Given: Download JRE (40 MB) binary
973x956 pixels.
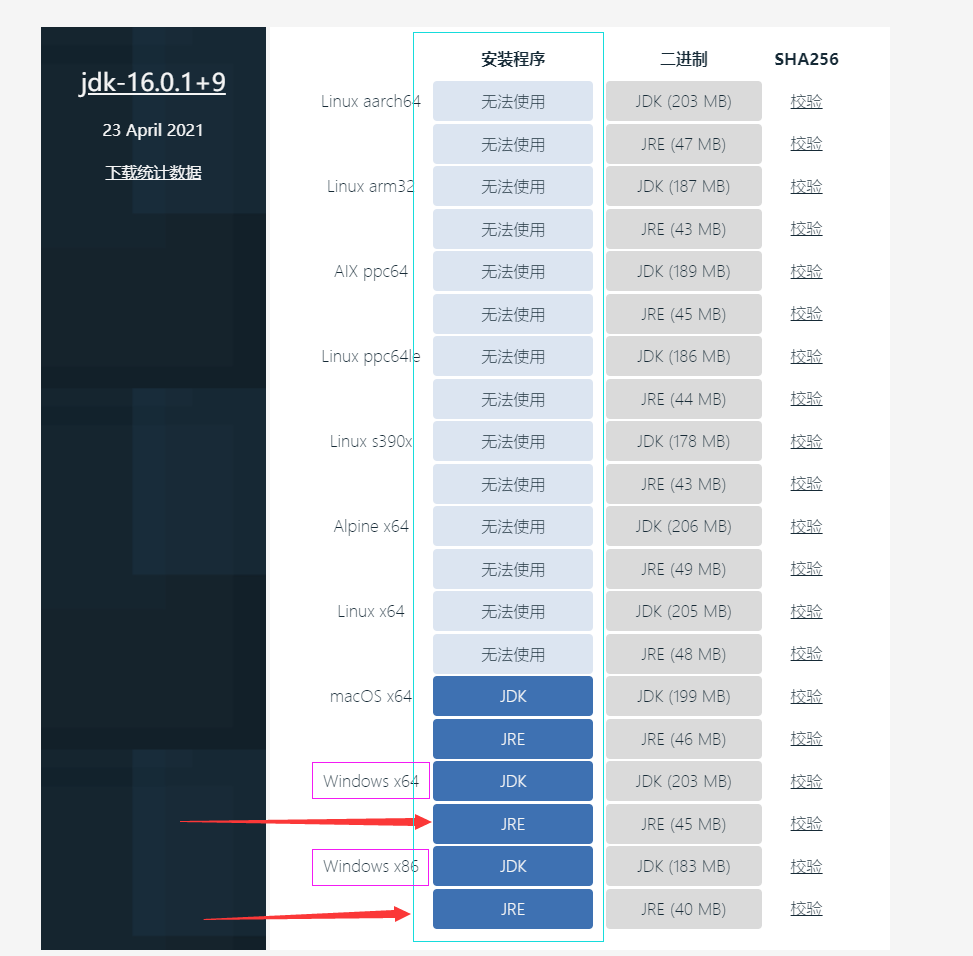Looking at the screenshot, I should [x=684, y=909].
